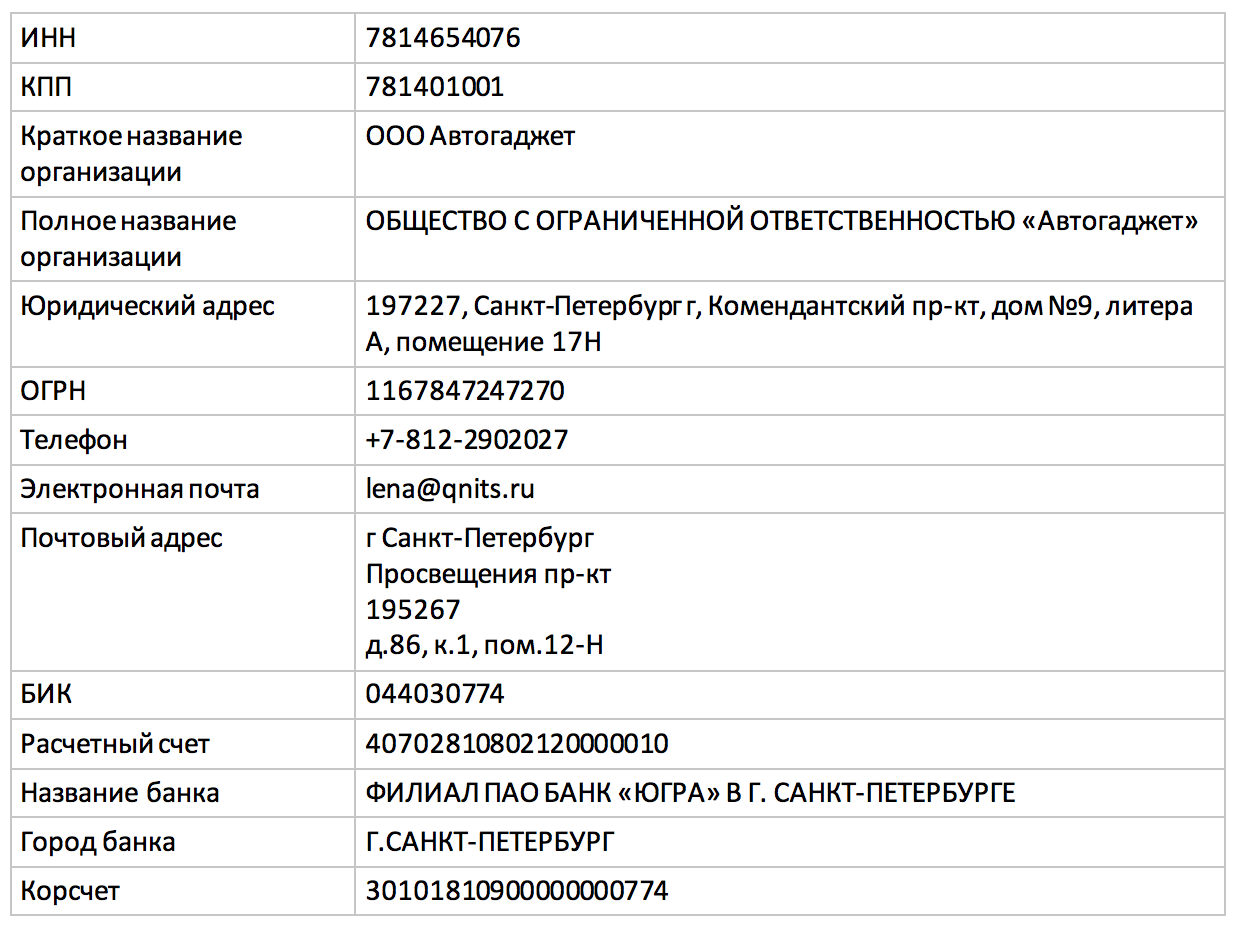The height and width of the screenshot is (930, 1236).
Task: Click the Почтовый адрес label
Action: (121, 538)
